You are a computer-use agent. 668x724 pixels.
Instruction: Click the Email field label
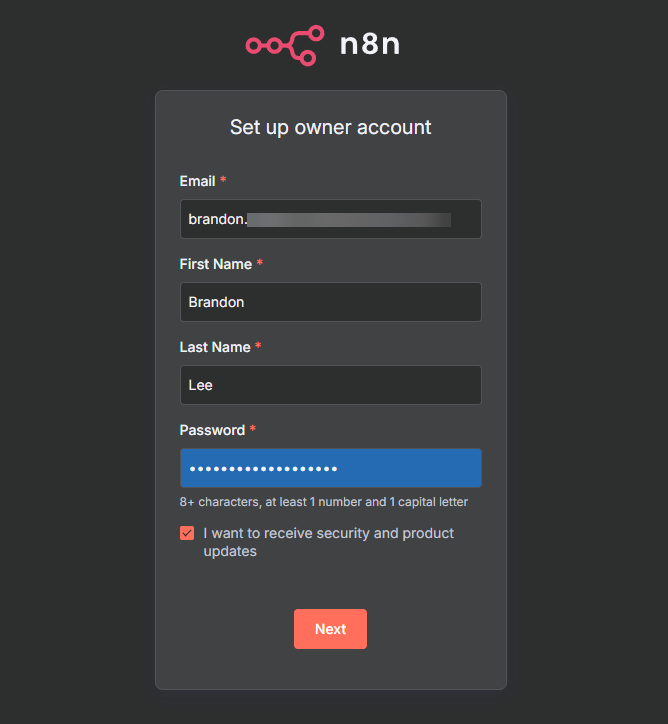[197, 181]
